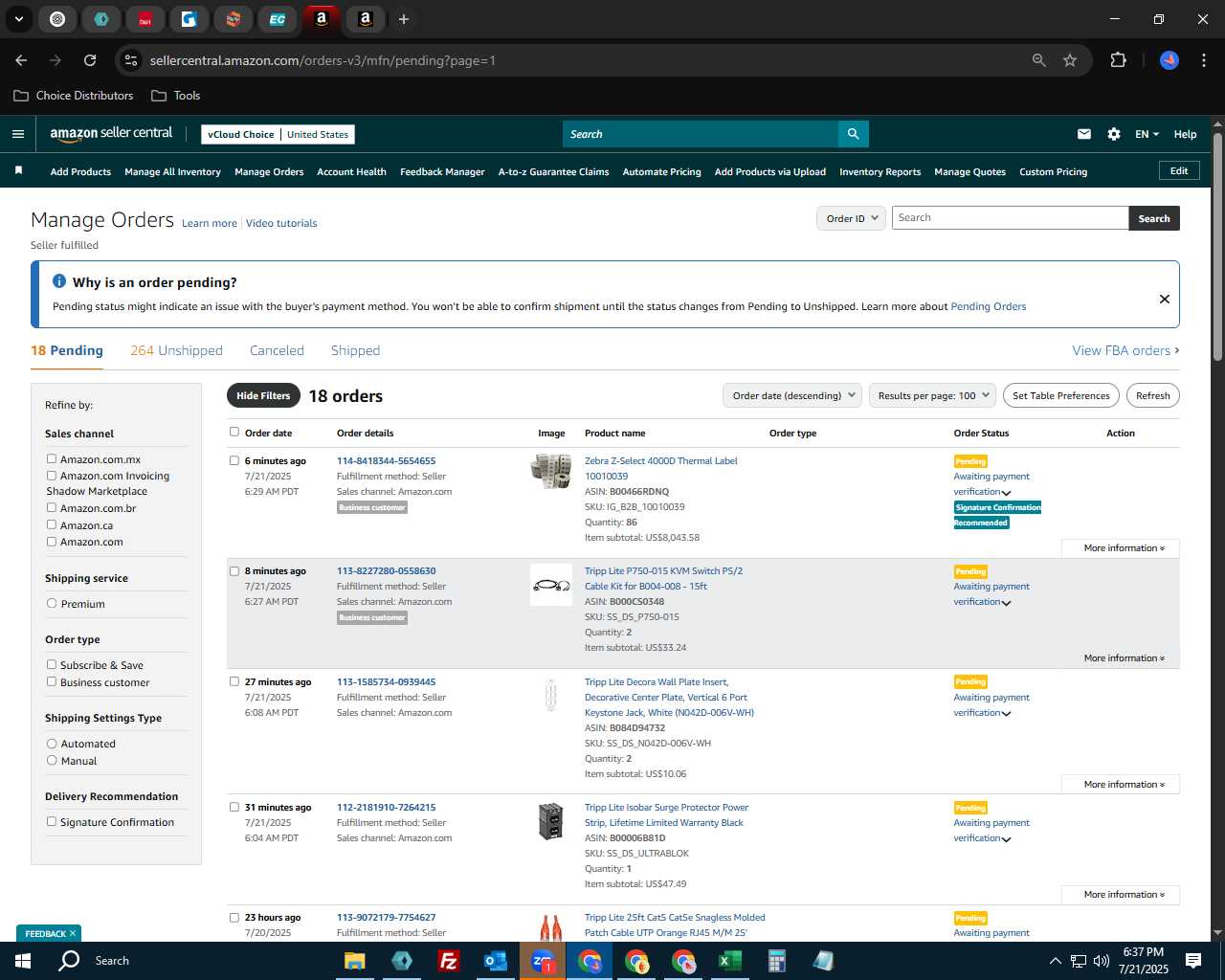The height and width of the screenshot is (980, 1225).
Task: Switch to 264 Unshipped tab
Action: coord(176,350)
